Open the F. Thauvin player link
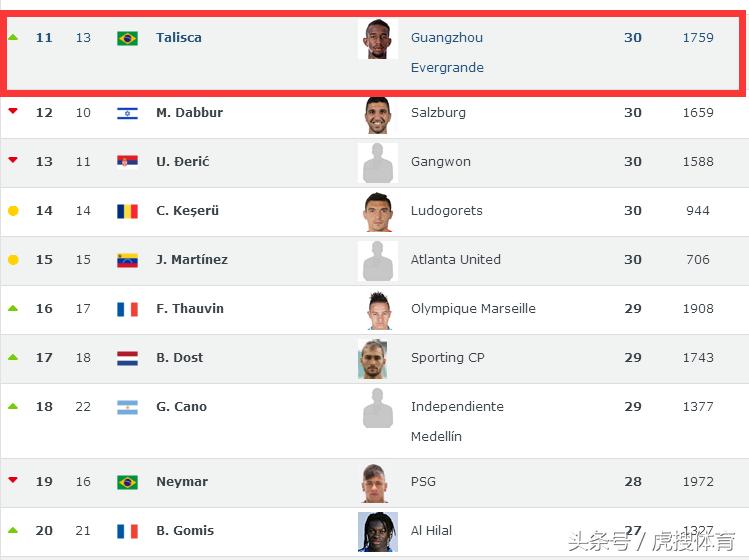 point(190,309)
